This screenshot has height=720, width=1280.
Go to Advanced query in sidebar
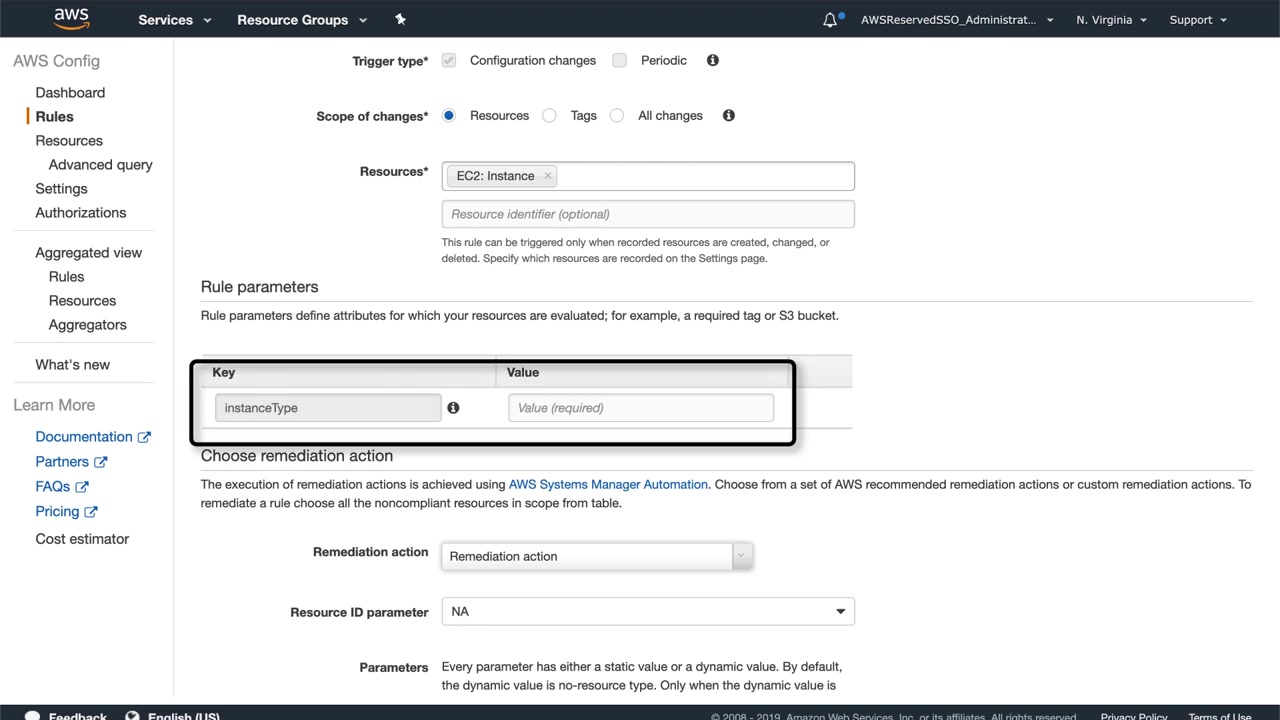pos(101,165)
